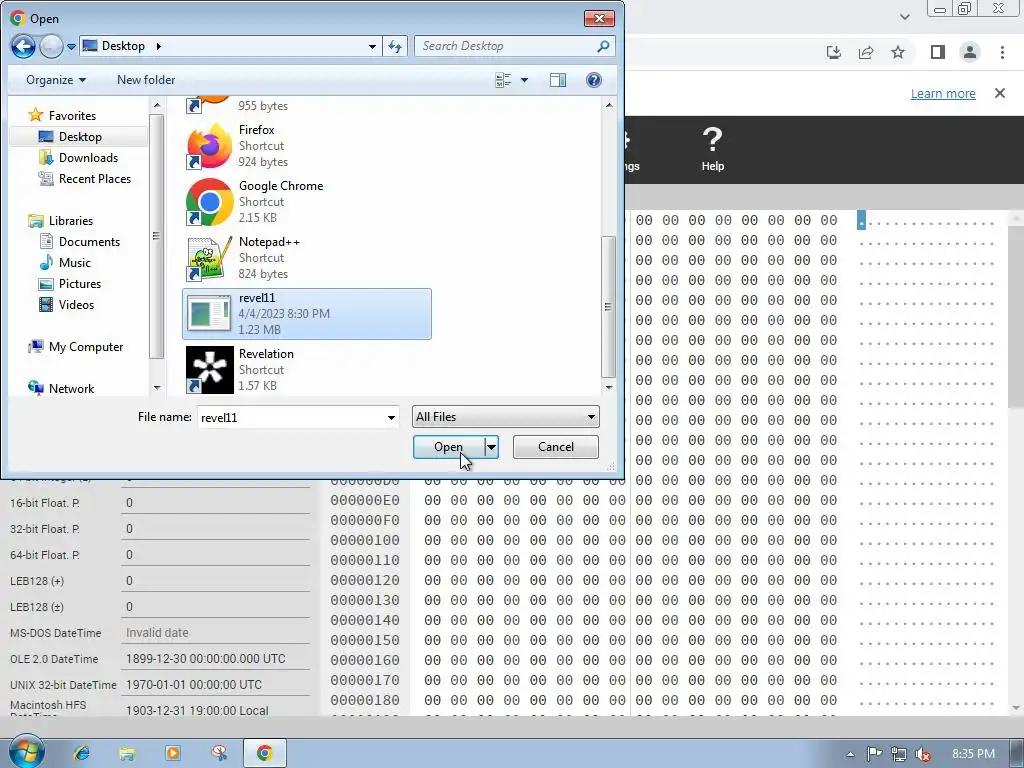Expand the address bar path dropdown
Viewport: 1024px width, 768px height.
(372, 46)
